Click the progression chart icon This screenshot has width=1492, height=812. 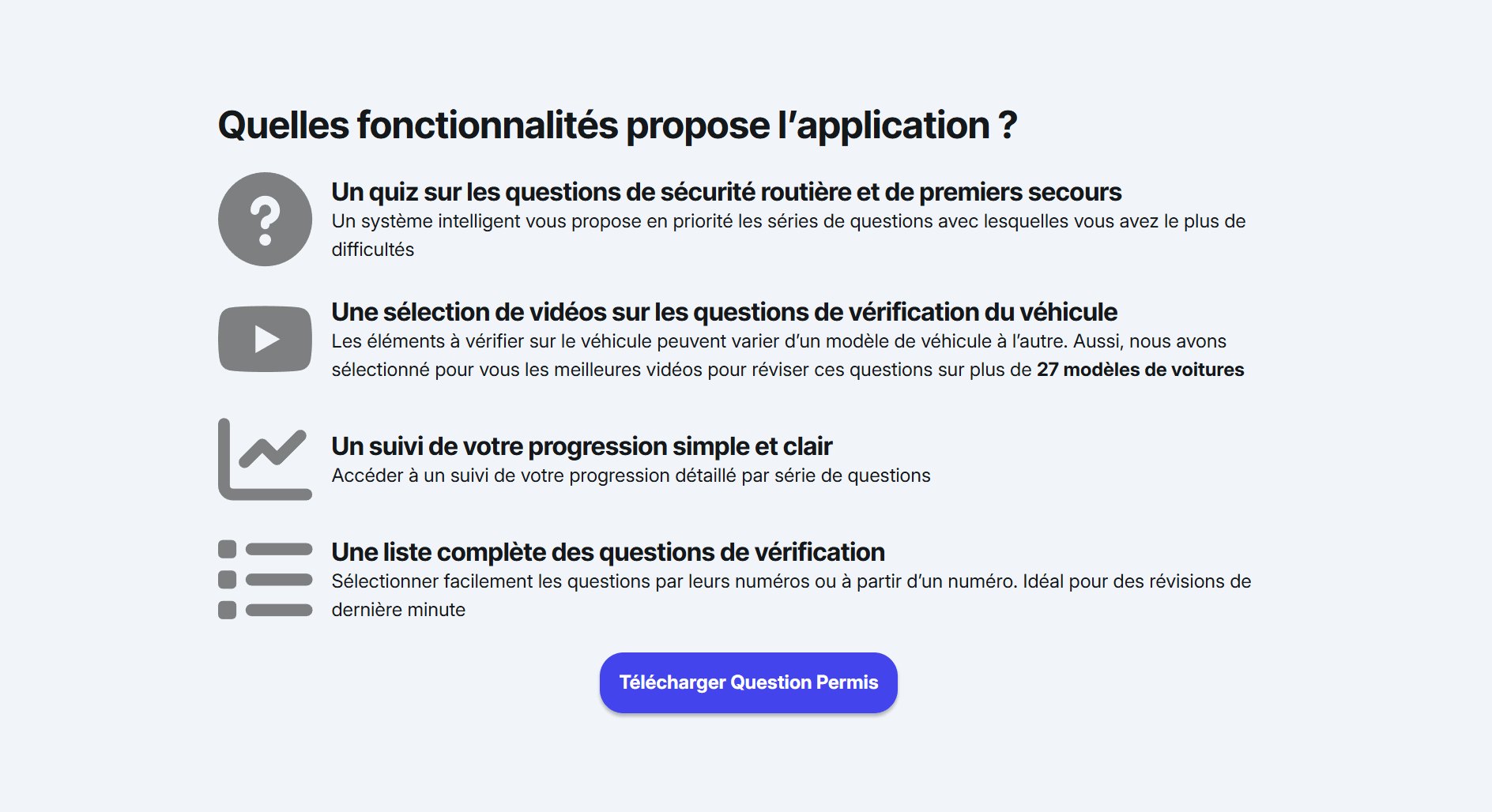pyautogui.click(x=265, y=459)
